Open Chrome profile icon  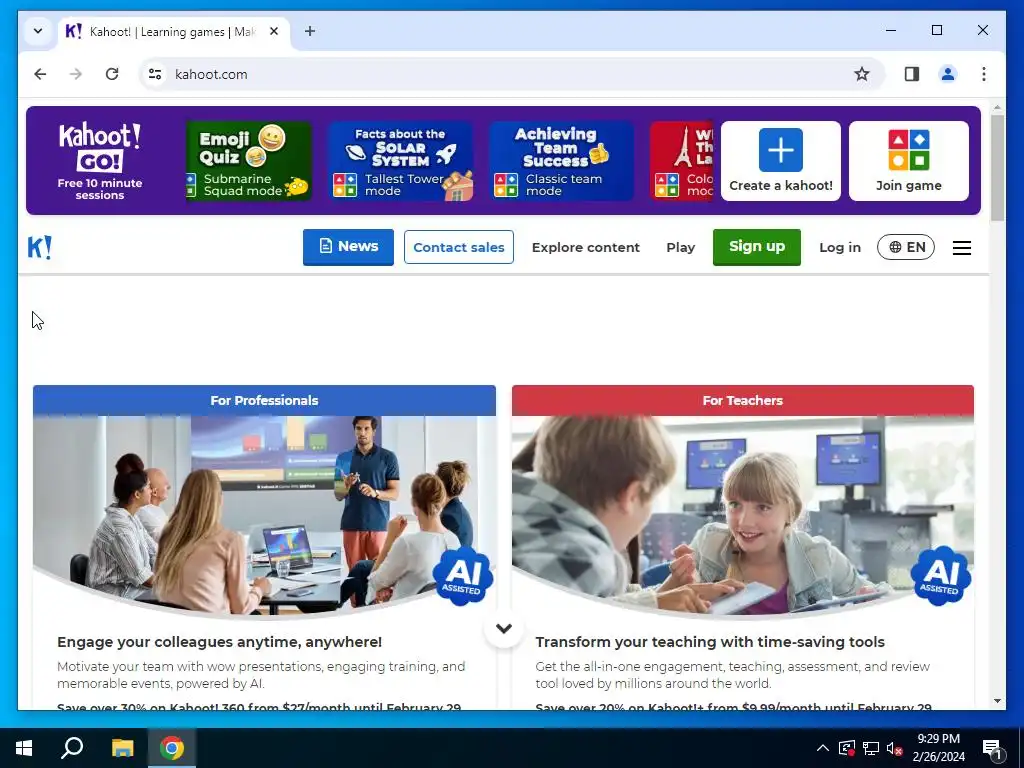[948, 74]
